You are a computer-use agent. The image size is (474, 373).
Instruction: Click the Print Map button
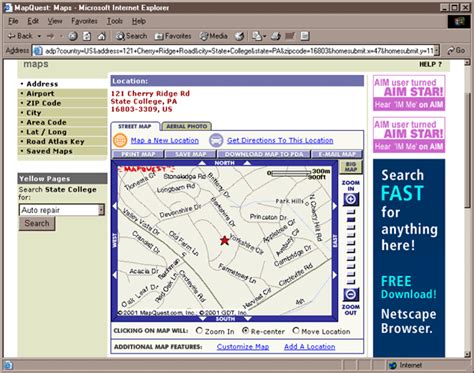[138, 154]
